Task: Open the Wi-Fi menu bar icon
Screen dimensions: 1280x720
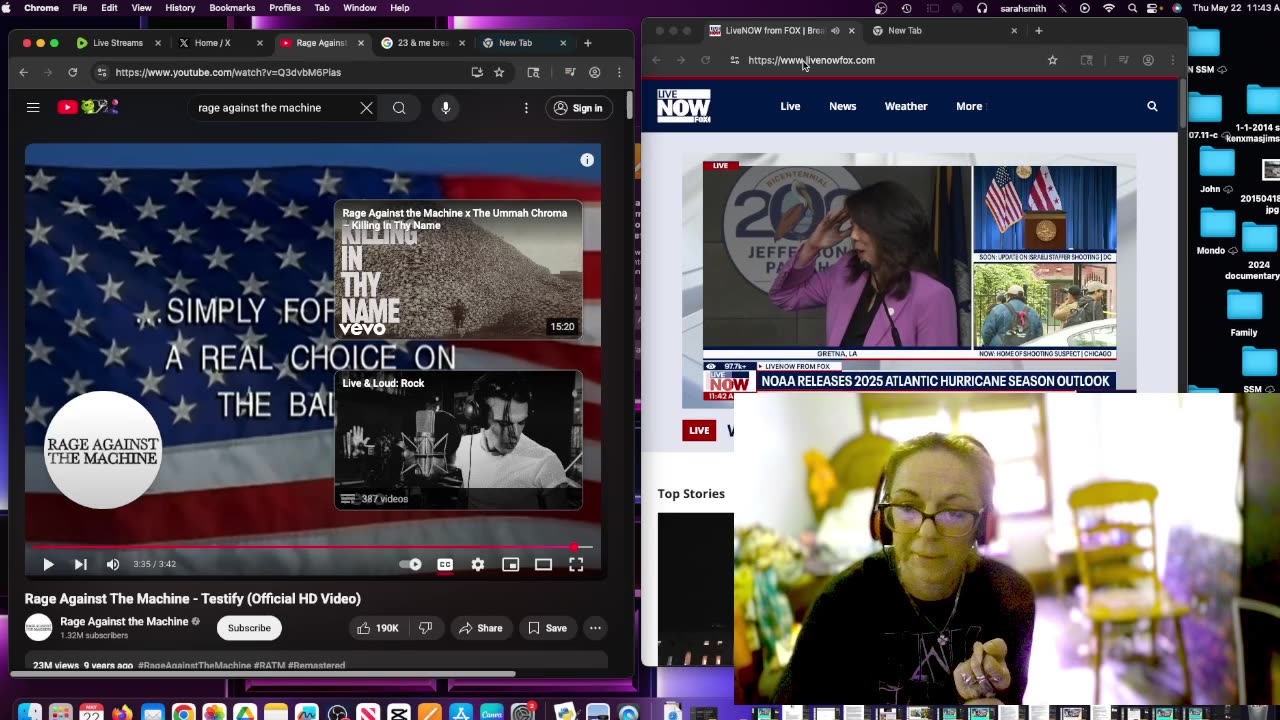Action: point(1109,8)
